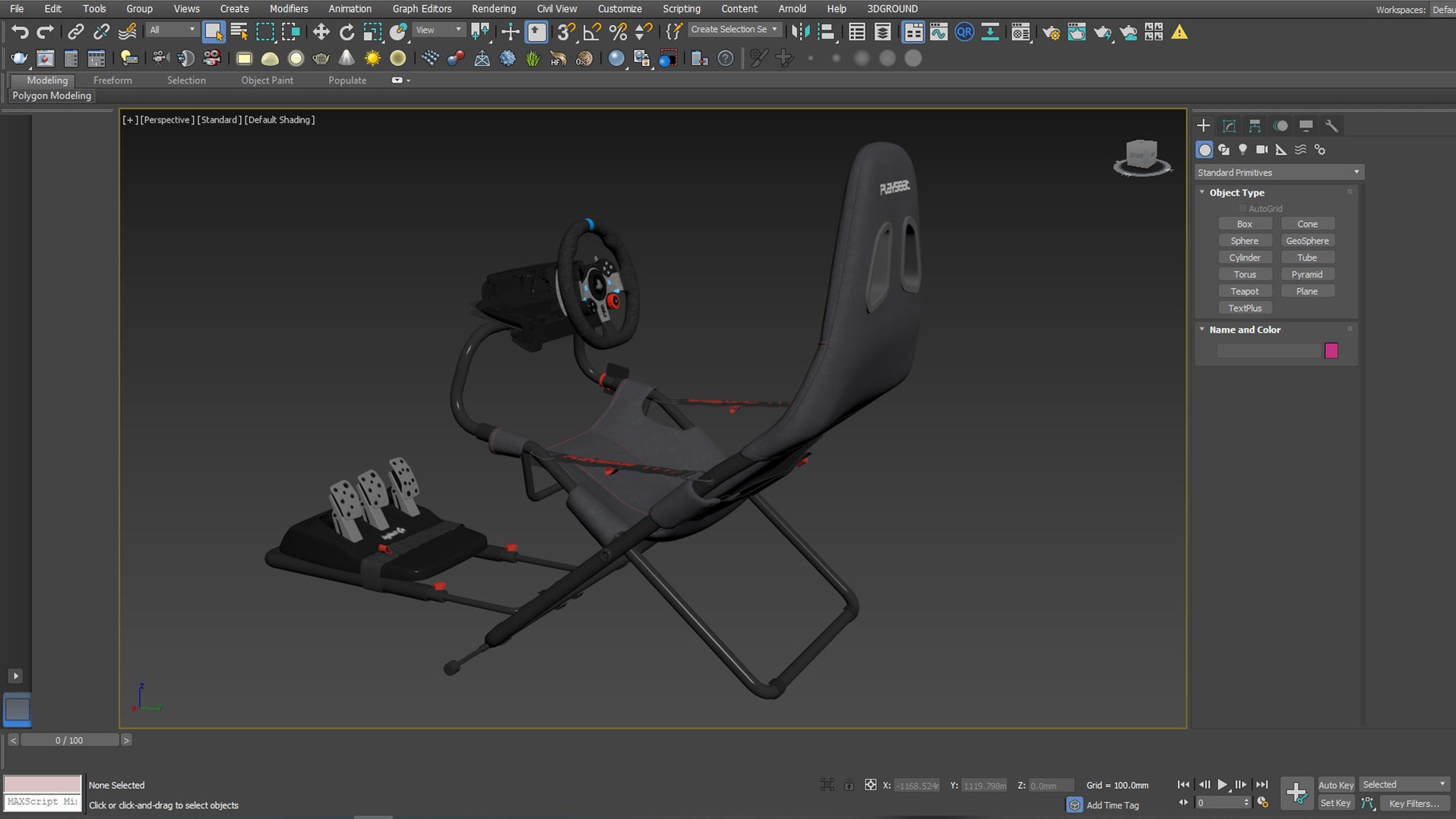Viewport: 1456px width, 819px height.
Task: Change the object color swatch
Action: (x=1331, y=350)
